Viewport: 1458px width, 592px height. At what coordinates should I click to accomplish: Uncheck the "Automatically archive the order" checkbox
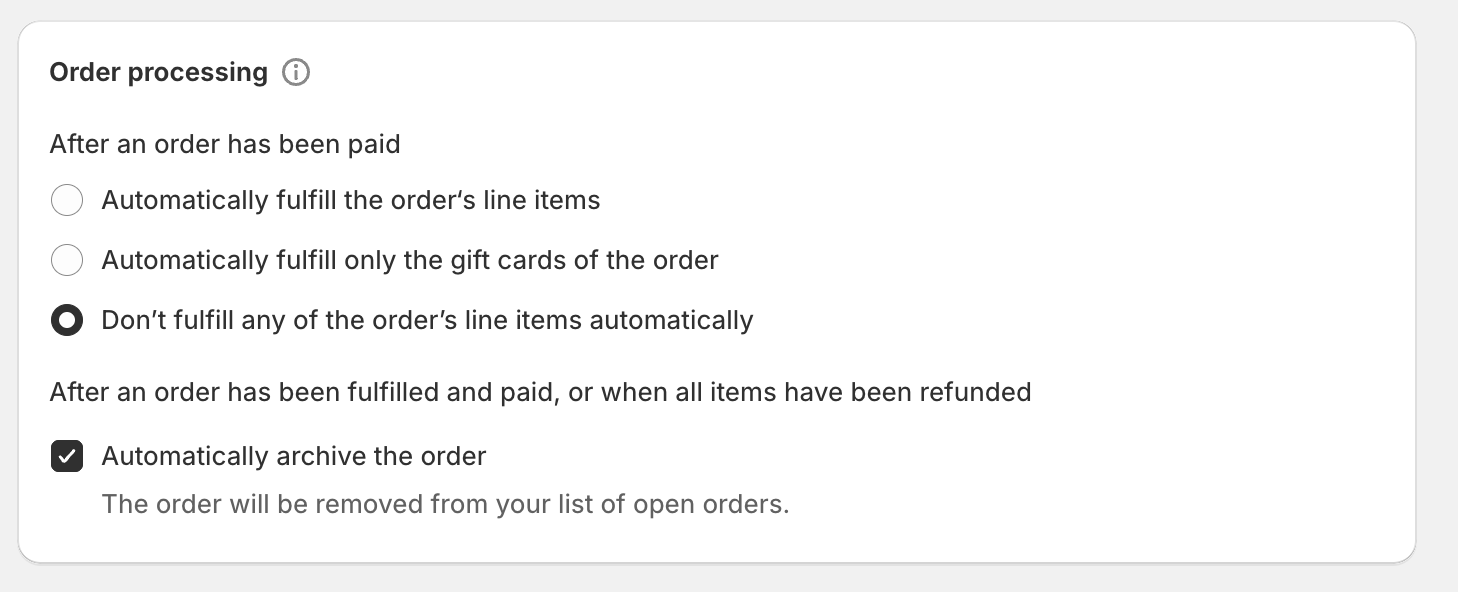67,457
